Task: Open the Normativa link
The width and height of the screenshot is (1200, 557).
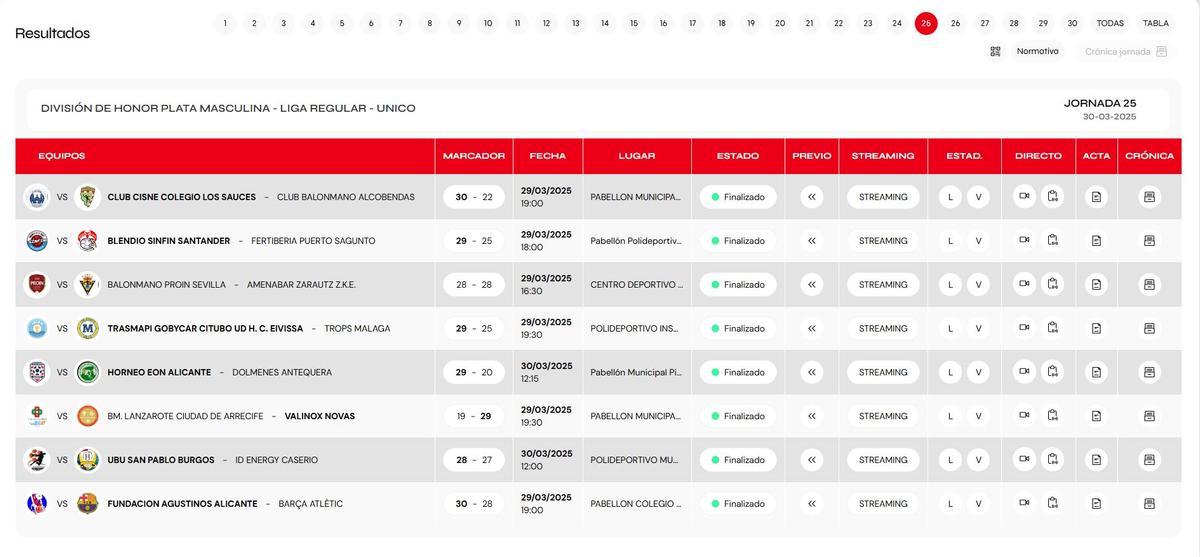Action: pos(1037,51)
